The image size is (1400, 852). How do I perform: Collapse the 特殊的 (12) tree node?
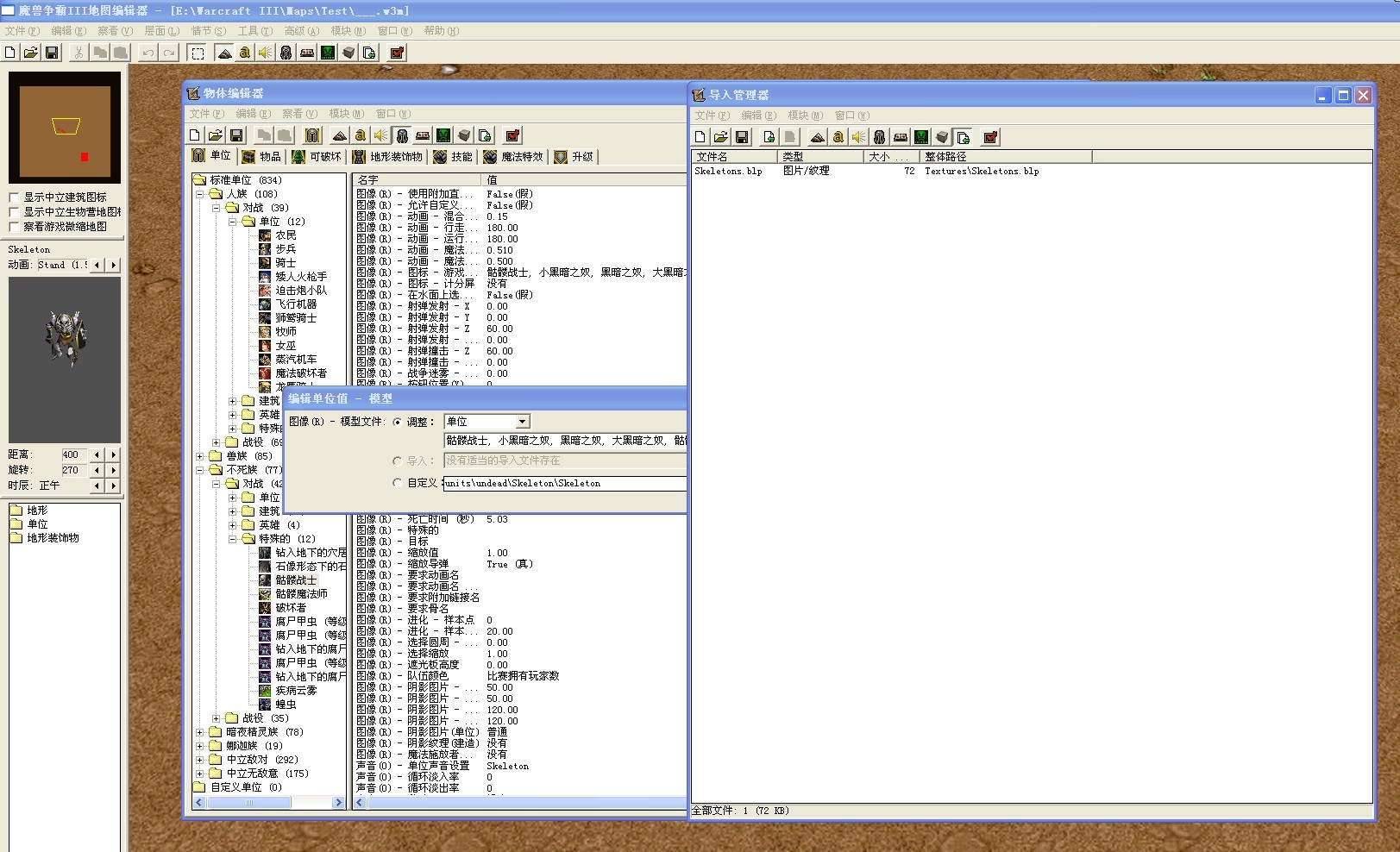[232, 539]
